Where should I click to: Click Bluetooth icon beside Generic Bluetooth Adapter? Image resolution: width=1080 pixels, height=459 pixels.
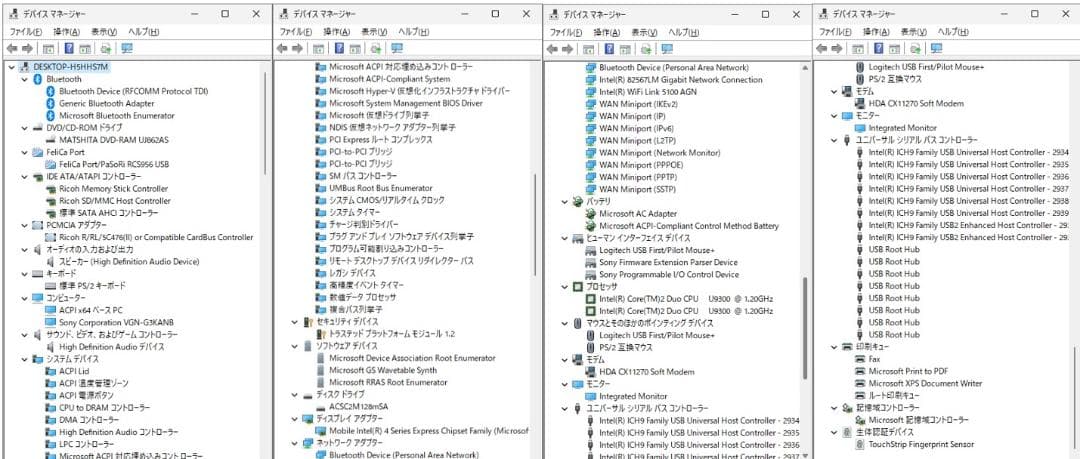pyautogui.click(x=50, y=103)
